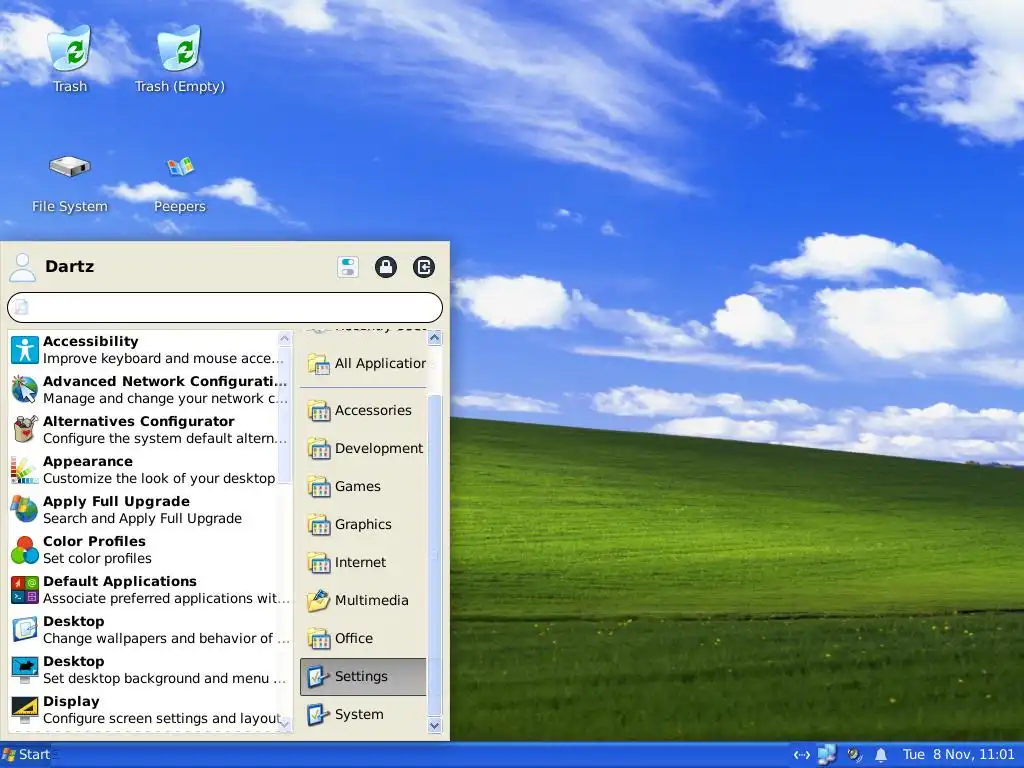Screen dimensions: 1024x768
Task: Open the settings manager toggle icon
Action: click(x=348, y=267)
